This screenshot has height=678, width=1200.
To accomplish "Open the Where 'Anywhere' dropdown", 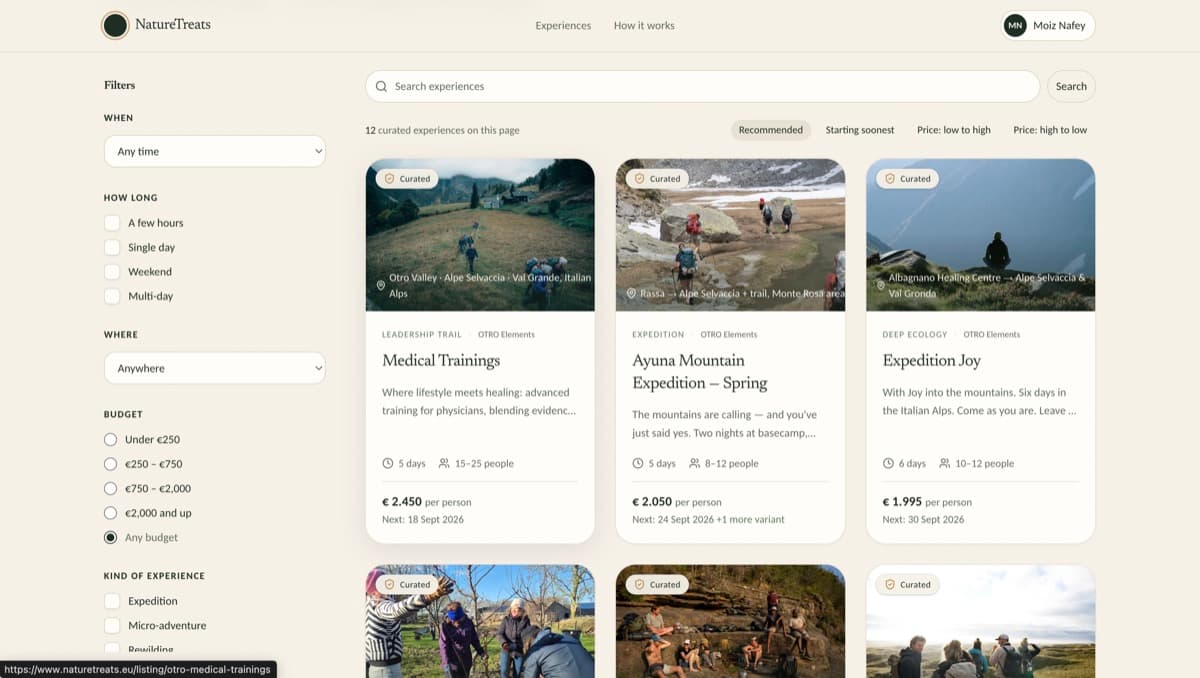I will tap(215, 368).
